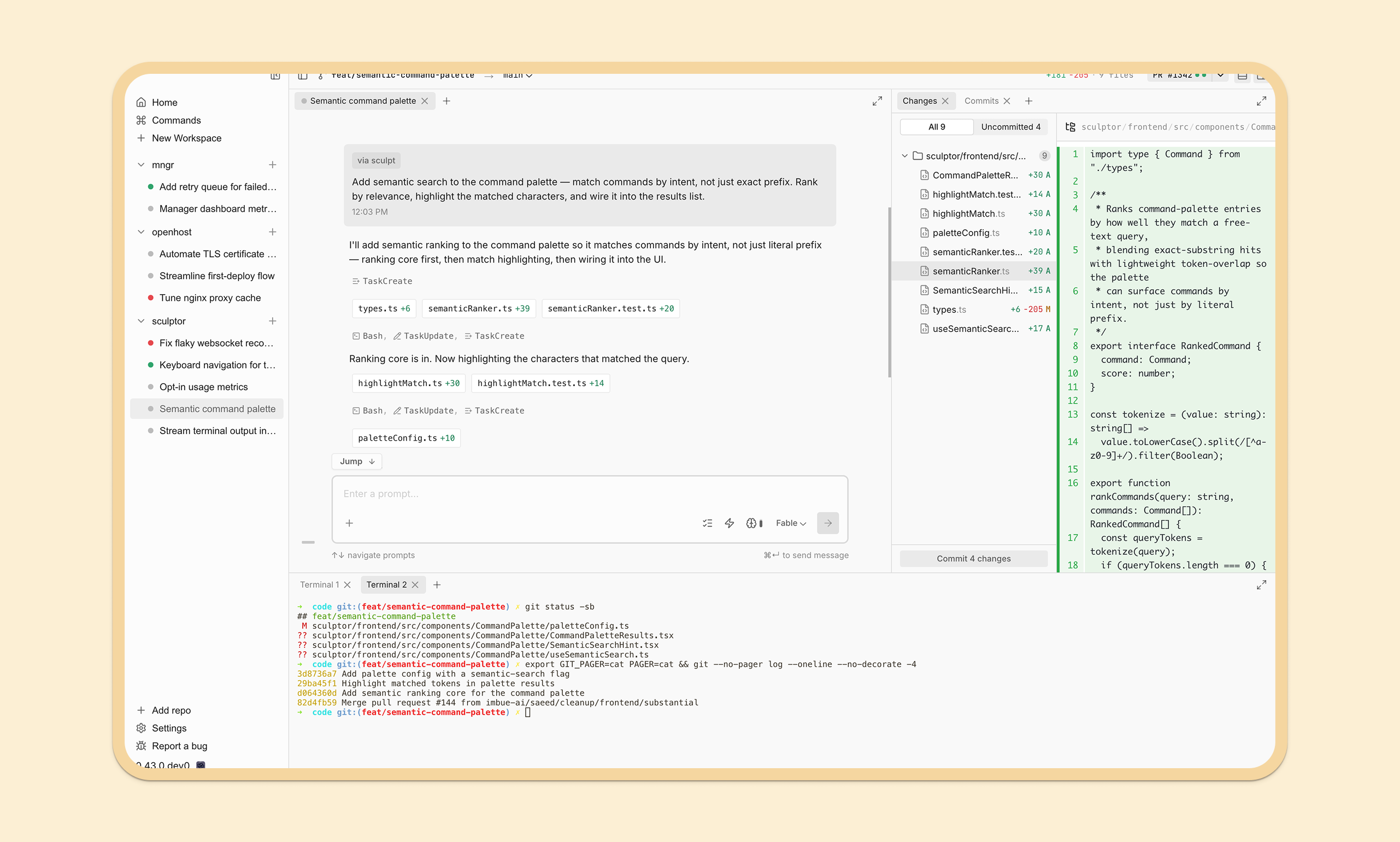Close the Commits tab

(1007, 101)
